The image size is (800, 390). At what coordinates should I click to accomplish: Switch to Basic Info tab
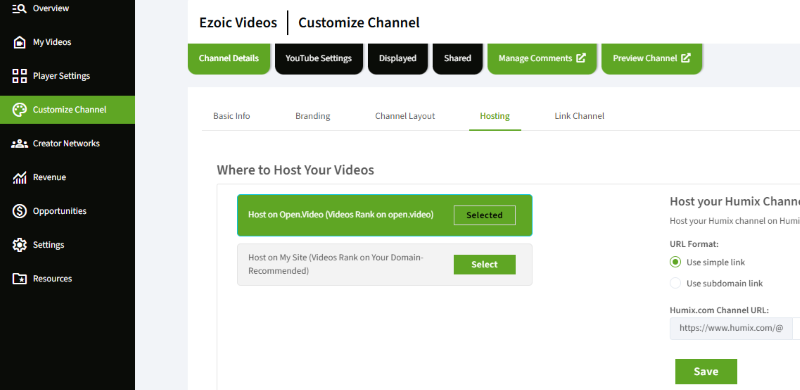coord(232,116)
